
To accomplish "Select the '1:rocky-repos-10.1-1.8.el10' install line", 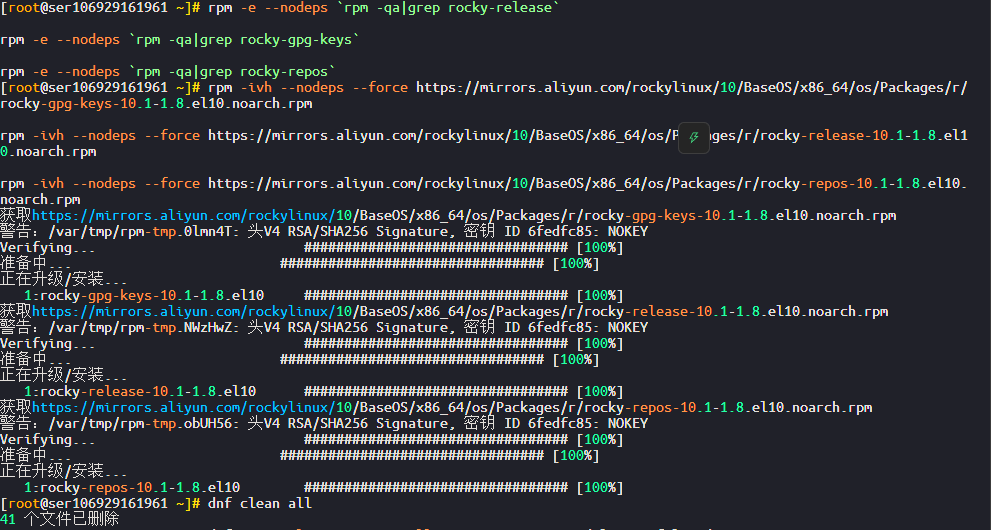I will click(x=132, y=488).
